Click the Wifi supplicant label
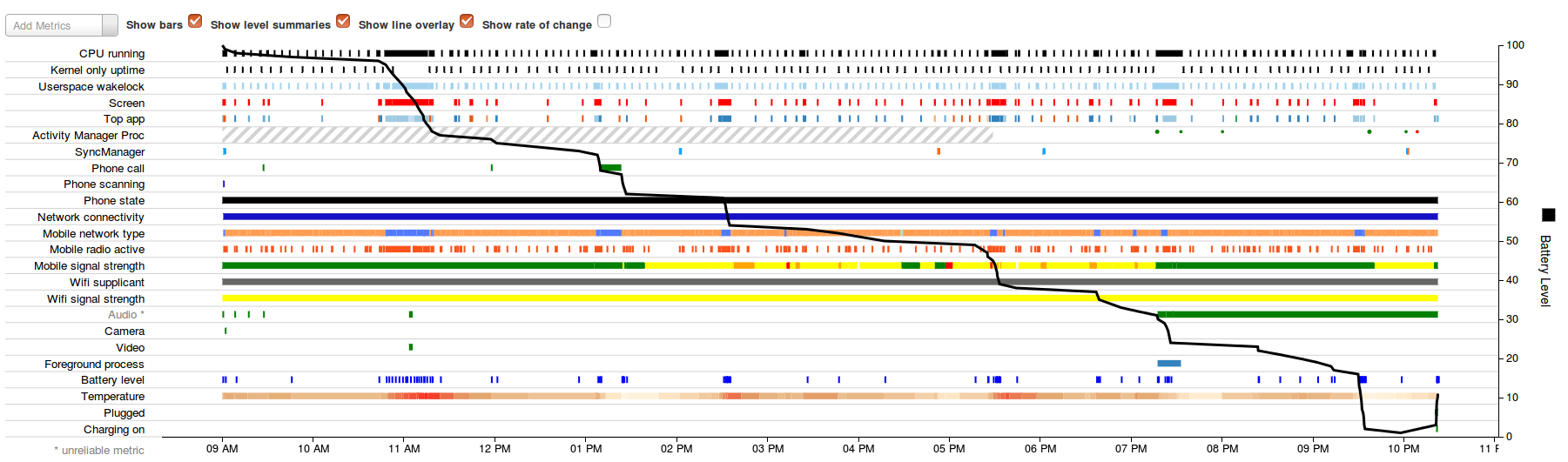The width and height of the screenshot is (1568, 462). (107, 283)
